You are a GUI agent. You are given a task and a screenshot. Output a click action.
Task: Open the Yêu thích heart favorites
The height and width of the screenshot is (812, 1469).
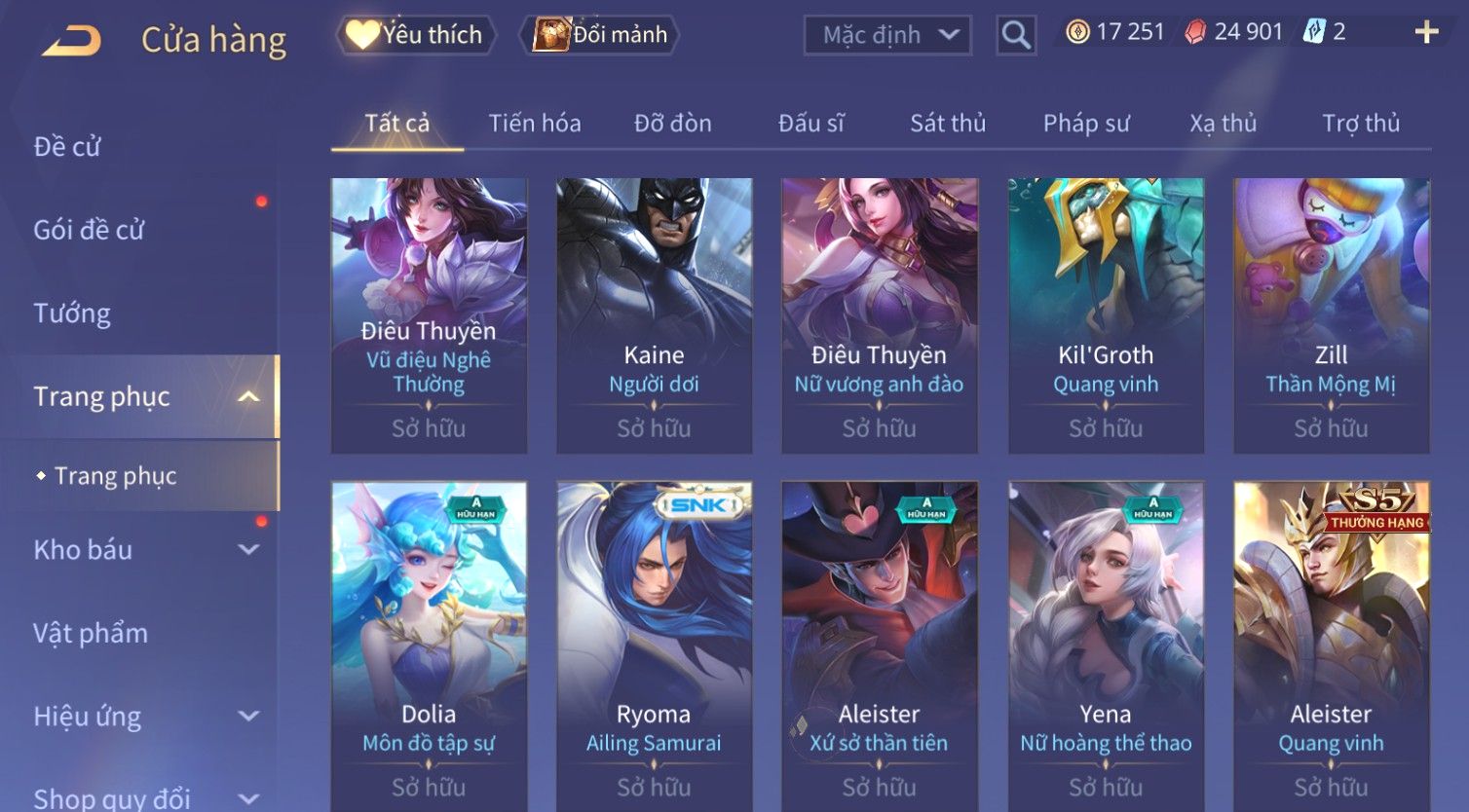pos(416,35)
